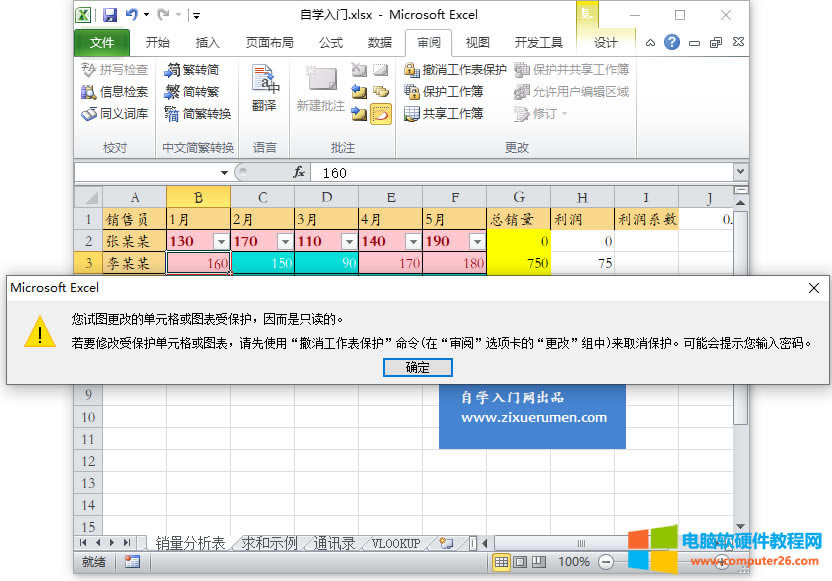Switch to the 视图 ribbon tab
The image size is (832, 581).
[x=477, y=43]
